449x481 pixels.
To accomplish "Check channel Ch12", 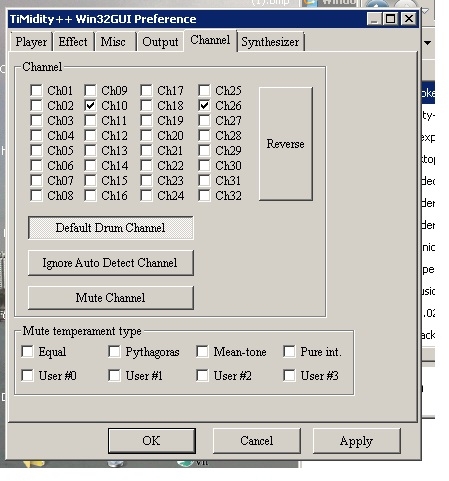I will pos(90,135).
